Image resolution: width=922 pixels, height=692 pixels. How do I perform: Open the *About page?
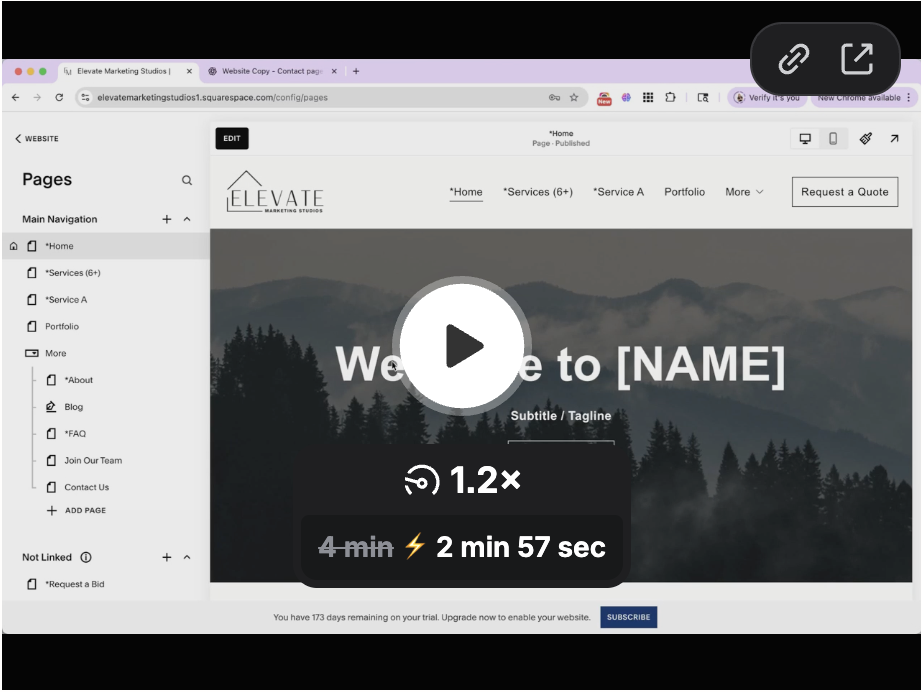pos(78,380)
